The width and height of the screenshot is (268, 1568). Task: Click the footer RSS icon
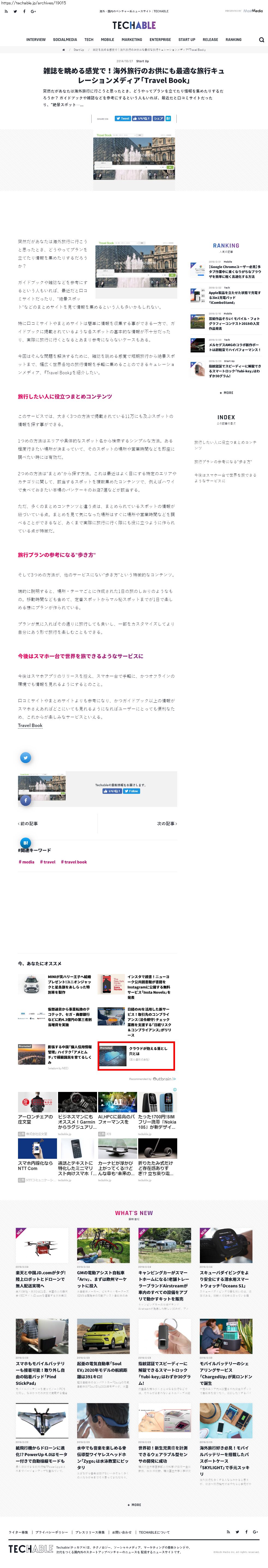click(x=228, y=1532)
